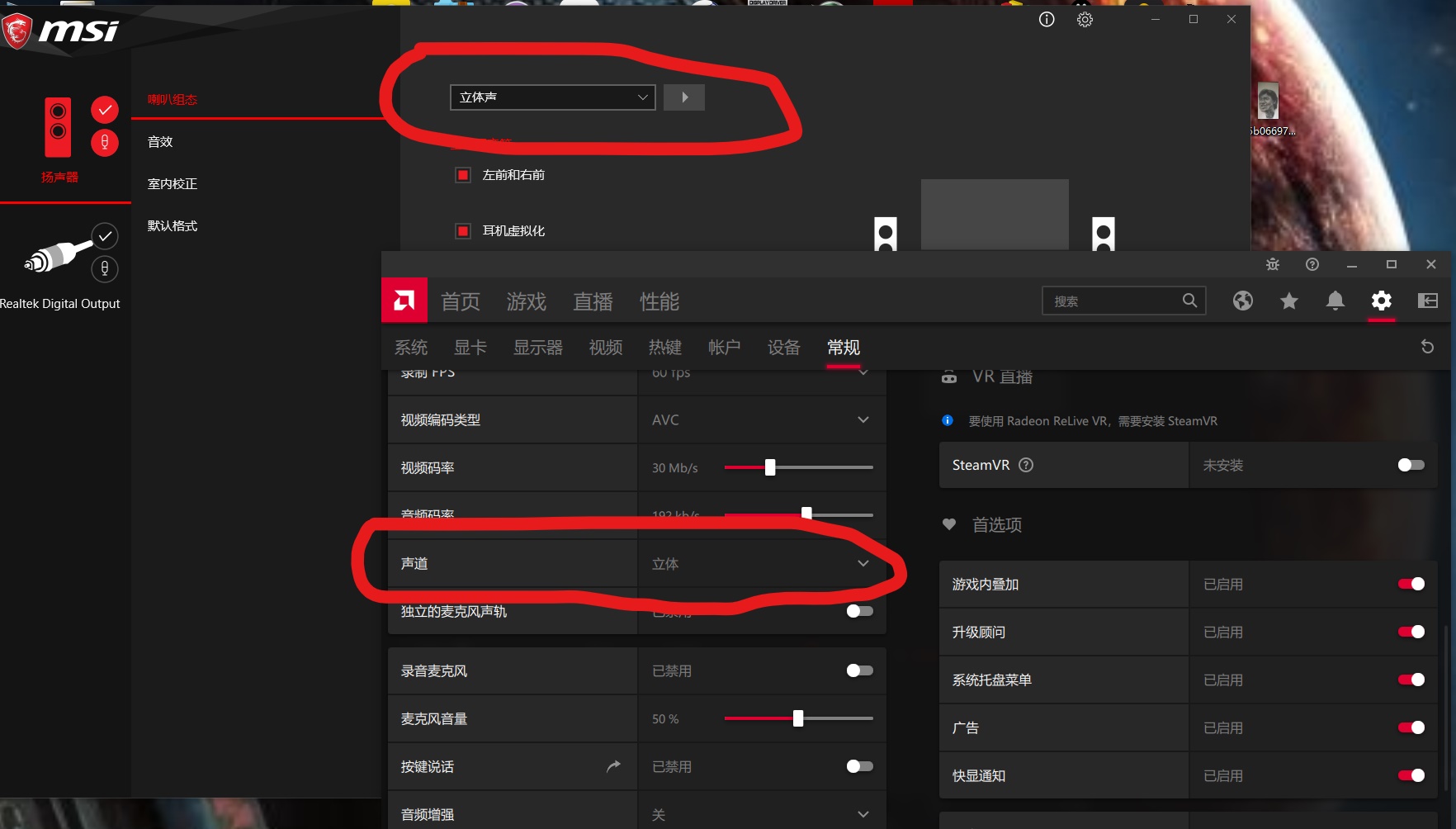
Task: Open the 设备 settings sub-tab
Action: (x=784, y=348)
